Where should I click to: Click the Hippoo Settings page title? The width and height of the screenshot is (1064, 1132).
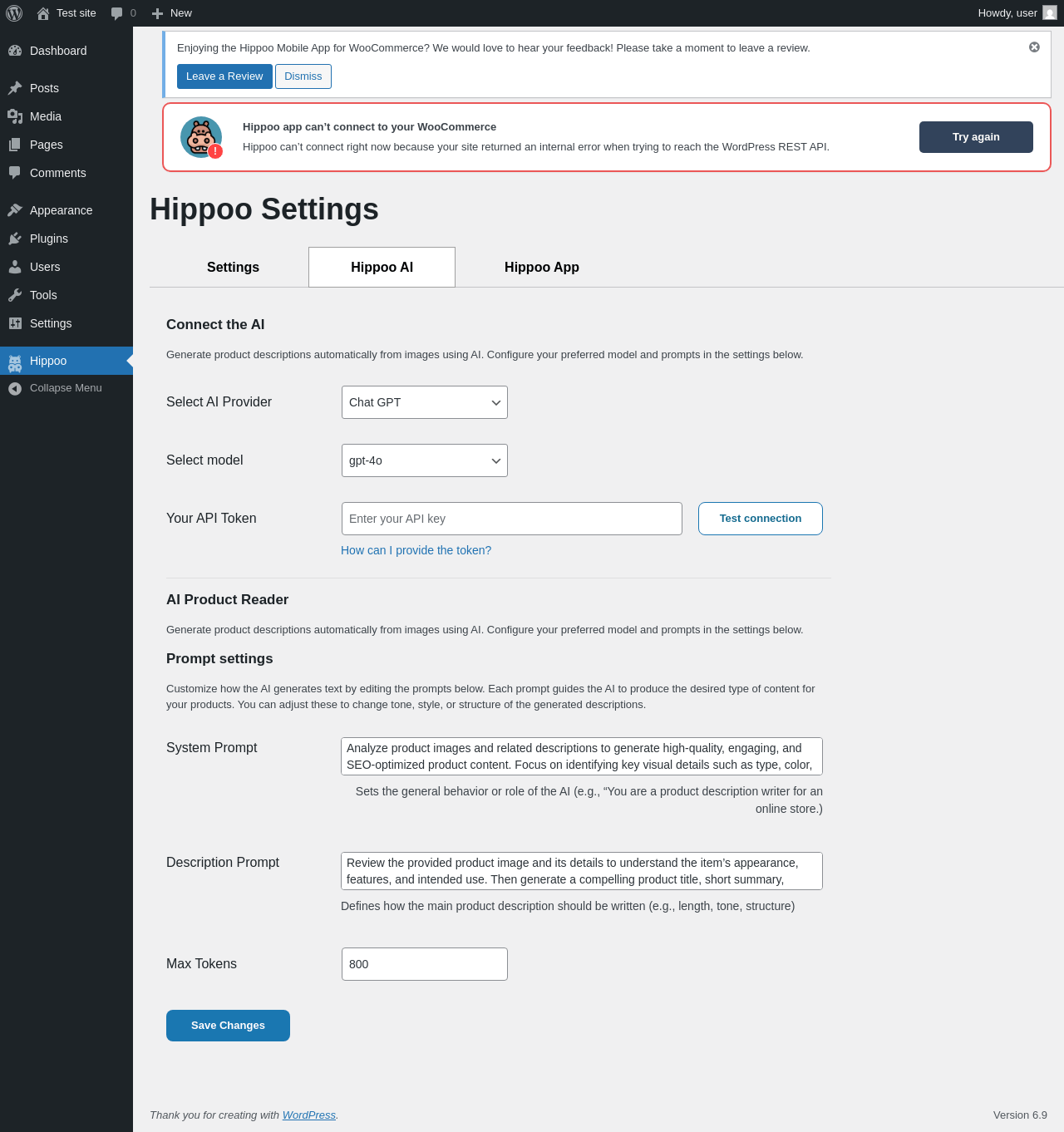pyautogui.click(x=264, y=209)
